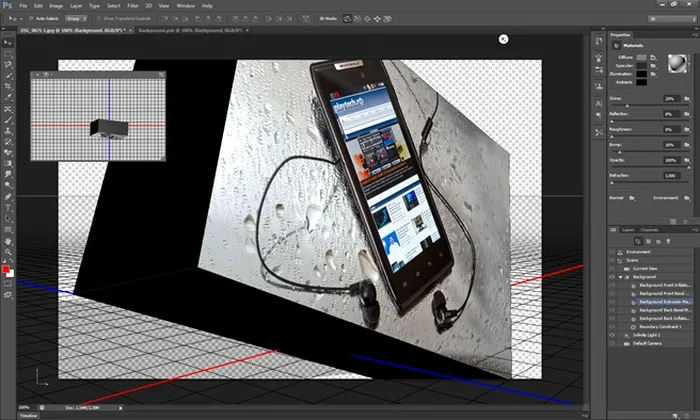Toggle visibility of Background Extrusion Material
The image size is (700, 420).
pyautogui.click(x=612, y=302)
